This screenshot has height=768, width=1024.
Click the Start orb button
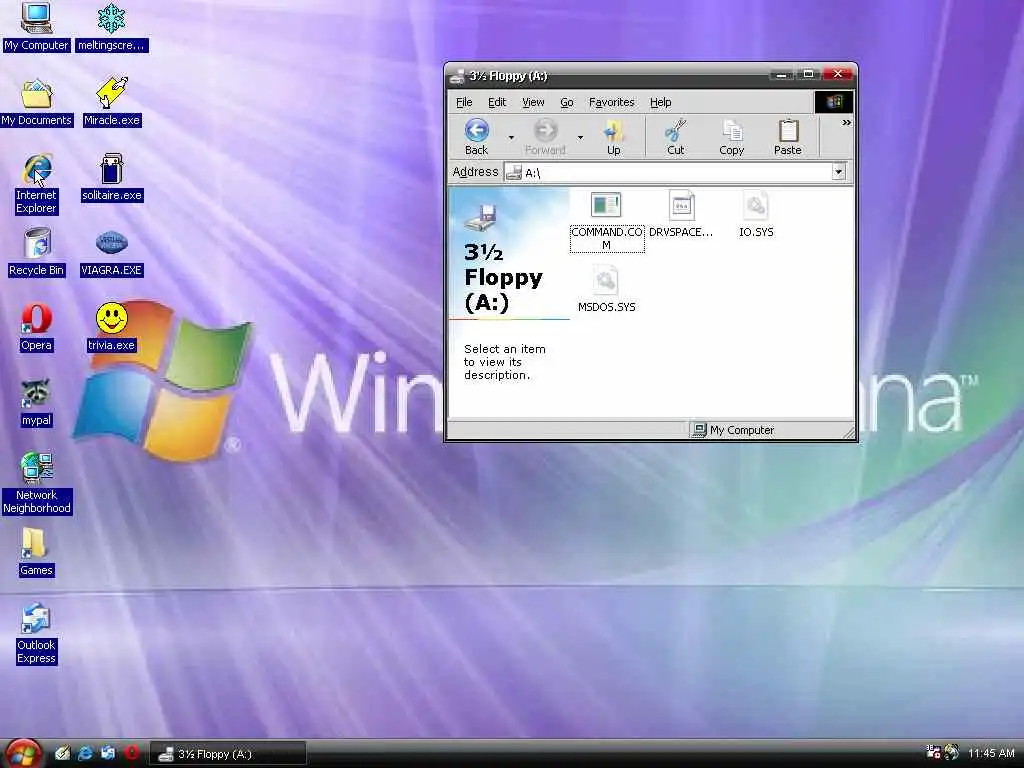tap(23, 754)
